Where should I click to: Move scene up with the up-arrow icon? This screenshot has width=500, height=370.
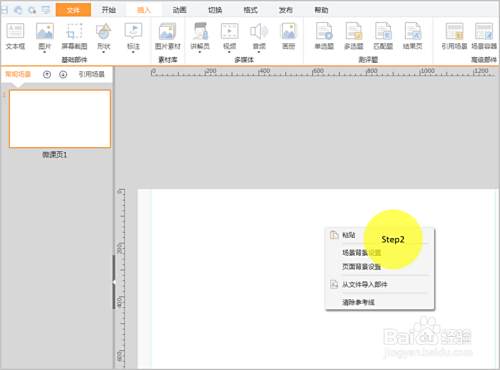point(47,74)
